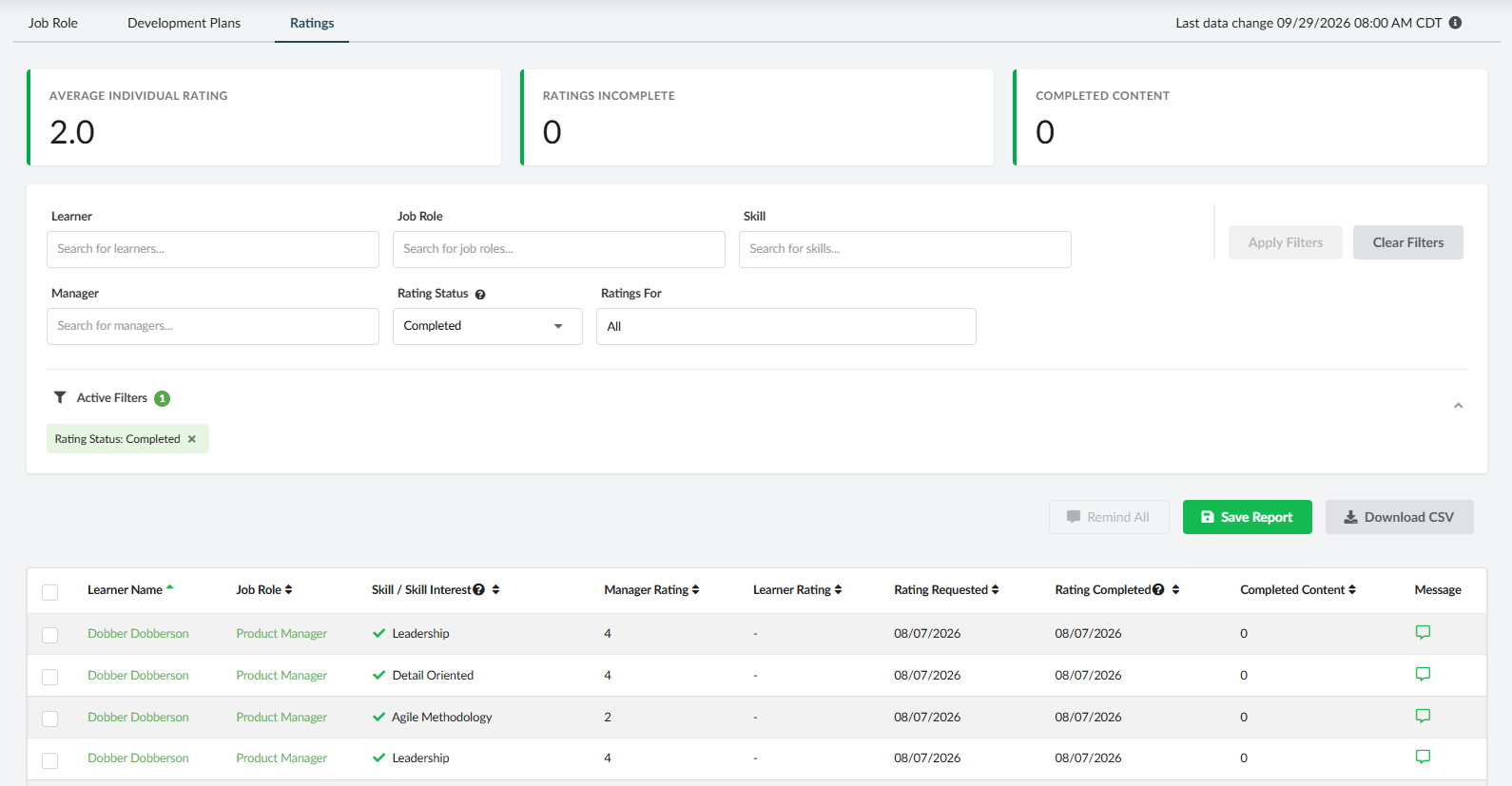
Task: Click the Remind All button
Action: pyautogui.click(x=1109, y=517)
